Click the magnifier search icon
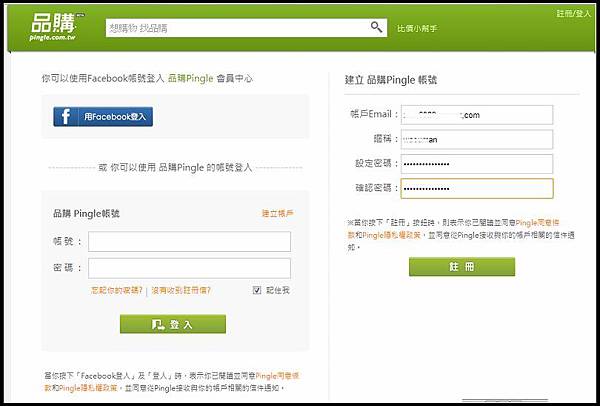This screenshot has width=600, height=406. (x=376, y=27)
